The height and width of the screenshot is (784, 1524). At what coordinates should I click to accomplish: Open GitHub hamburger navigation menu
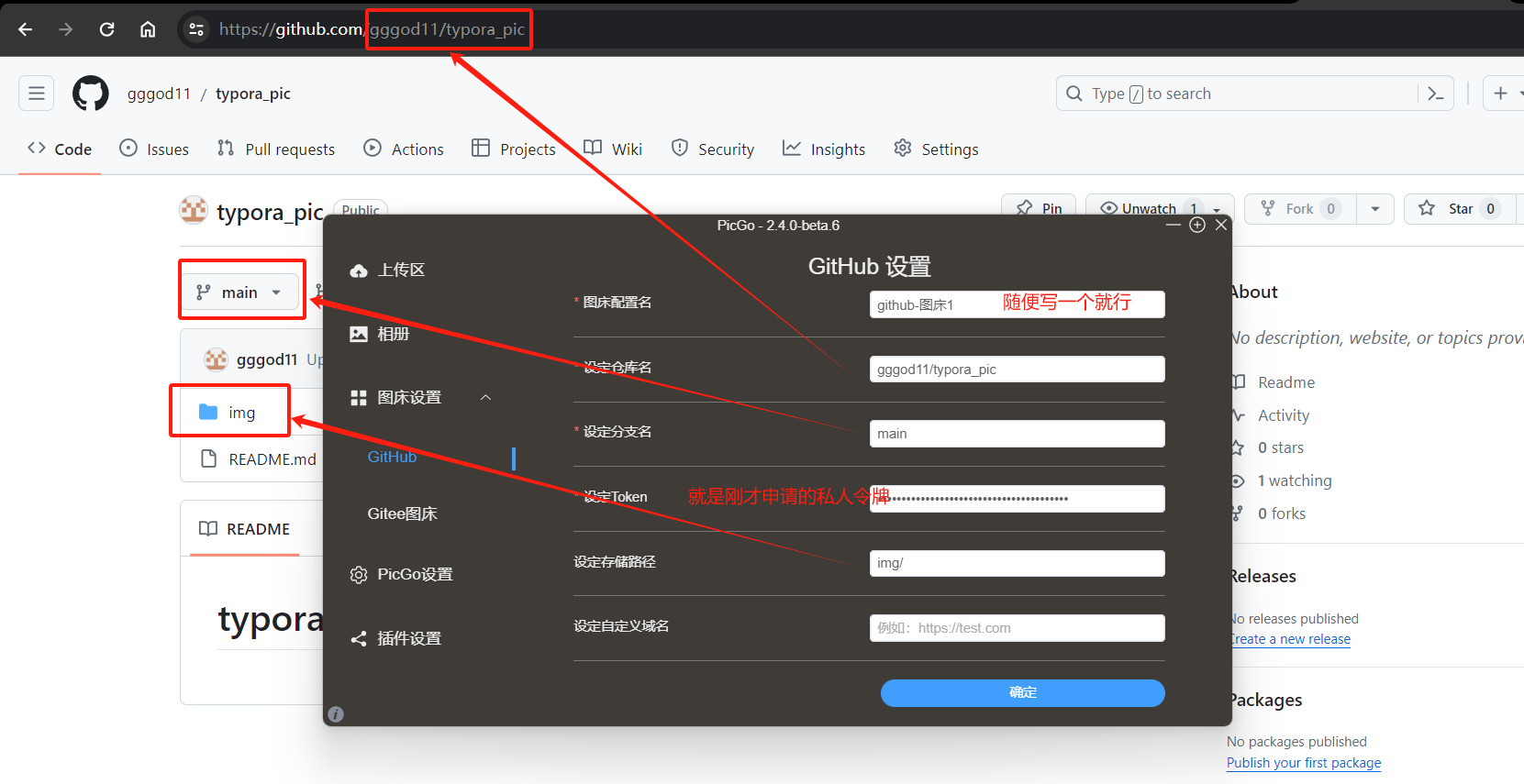(x=36, y=93)
